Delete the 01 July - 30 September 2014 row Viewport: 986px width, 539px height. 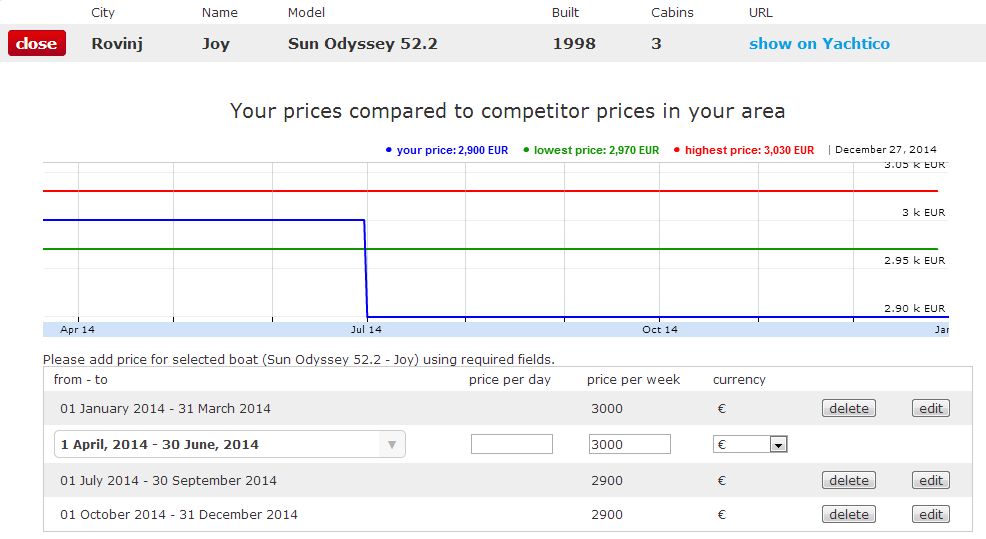coord(848,481)
